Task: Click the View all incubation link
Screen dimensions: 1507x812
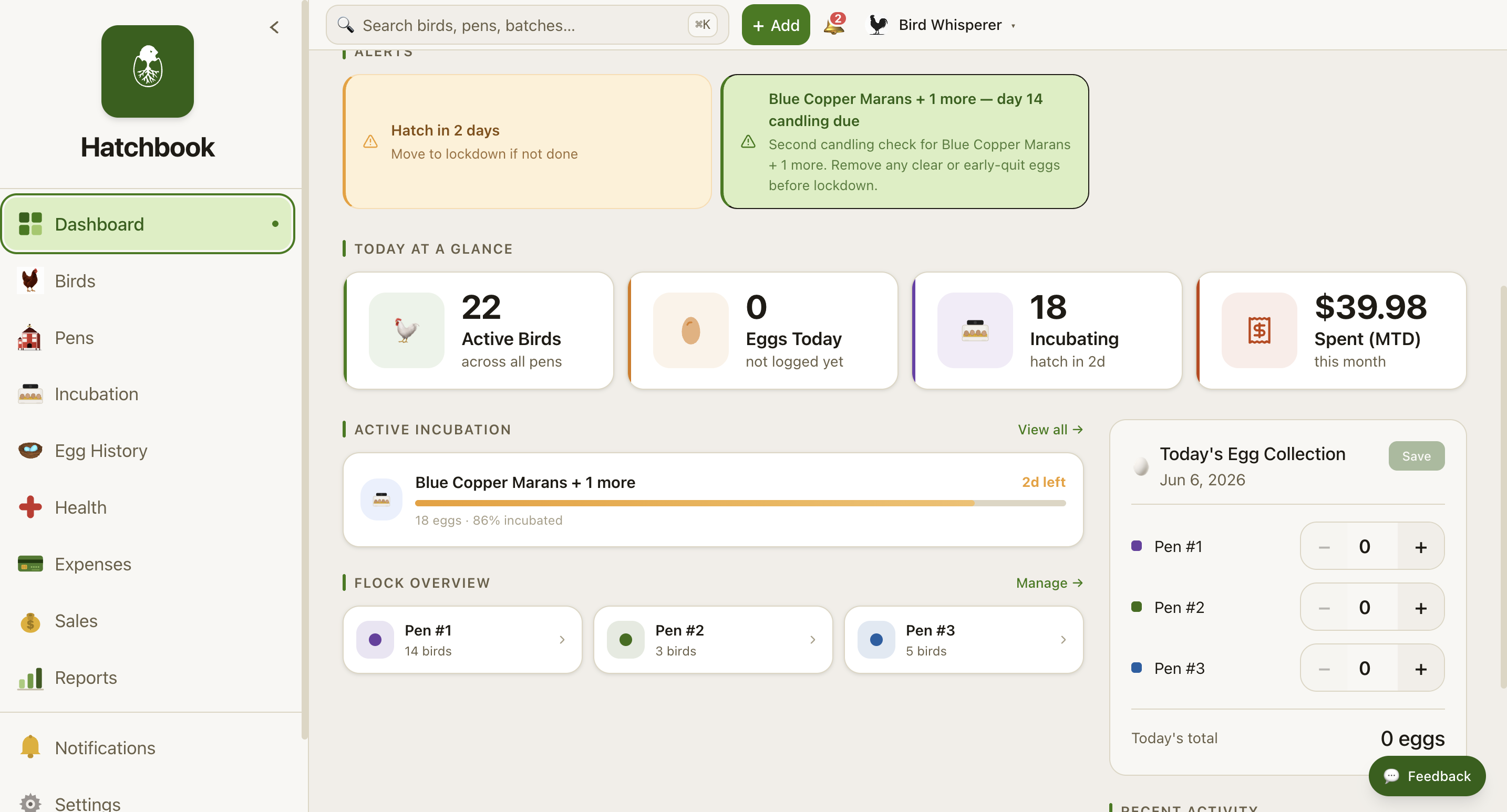Action: (1050, 430)
